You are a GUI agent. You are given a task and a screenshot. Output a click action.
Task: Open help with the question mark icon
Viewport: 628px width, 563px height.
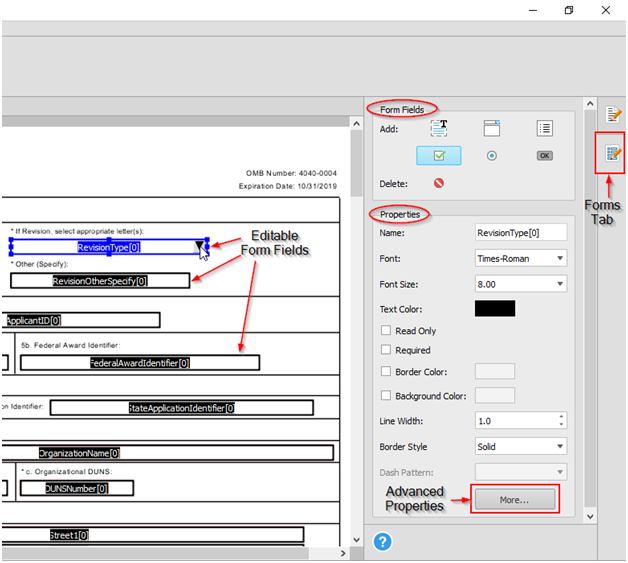[382, 541]
